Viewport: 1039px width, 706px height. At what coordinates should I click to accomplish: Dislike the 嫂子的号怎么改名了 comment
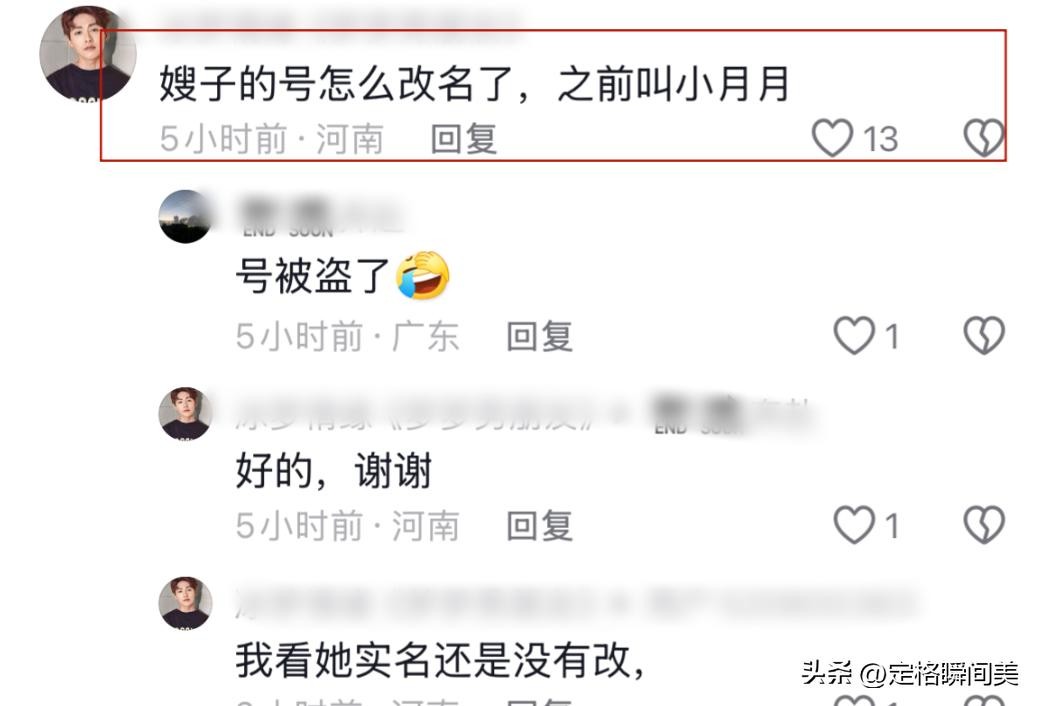tap(983, 137)
